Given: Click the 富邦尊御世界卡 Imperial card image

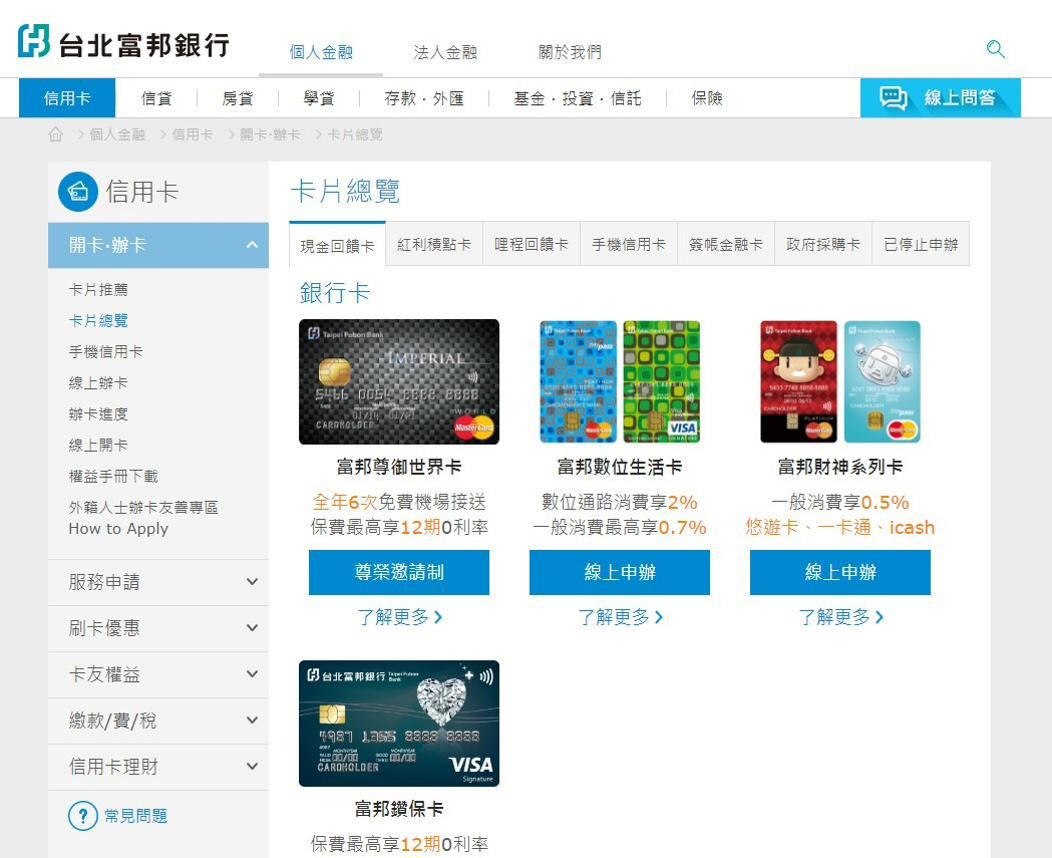Looking at the screenshot, I should pyautogui.click(x=399, y=382).
